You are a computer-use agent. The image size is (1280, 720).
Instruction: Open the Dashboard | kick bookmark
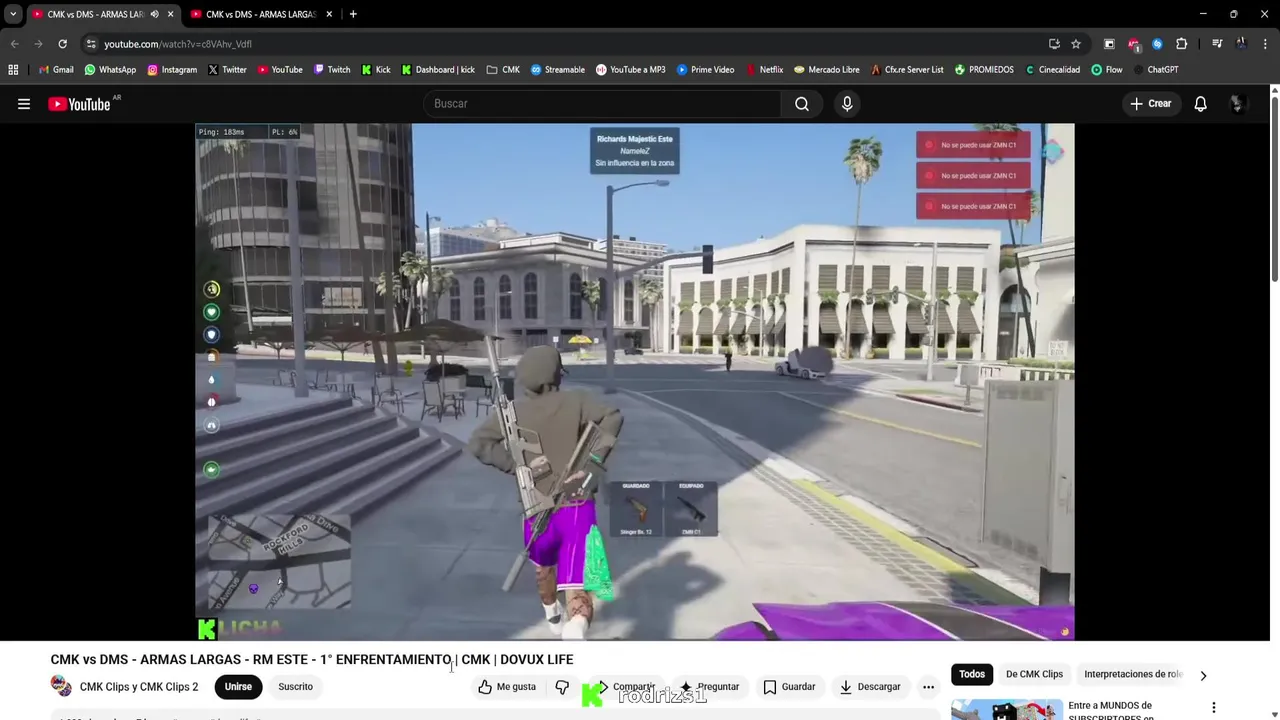pyautogui.click(x=438, y=70)
